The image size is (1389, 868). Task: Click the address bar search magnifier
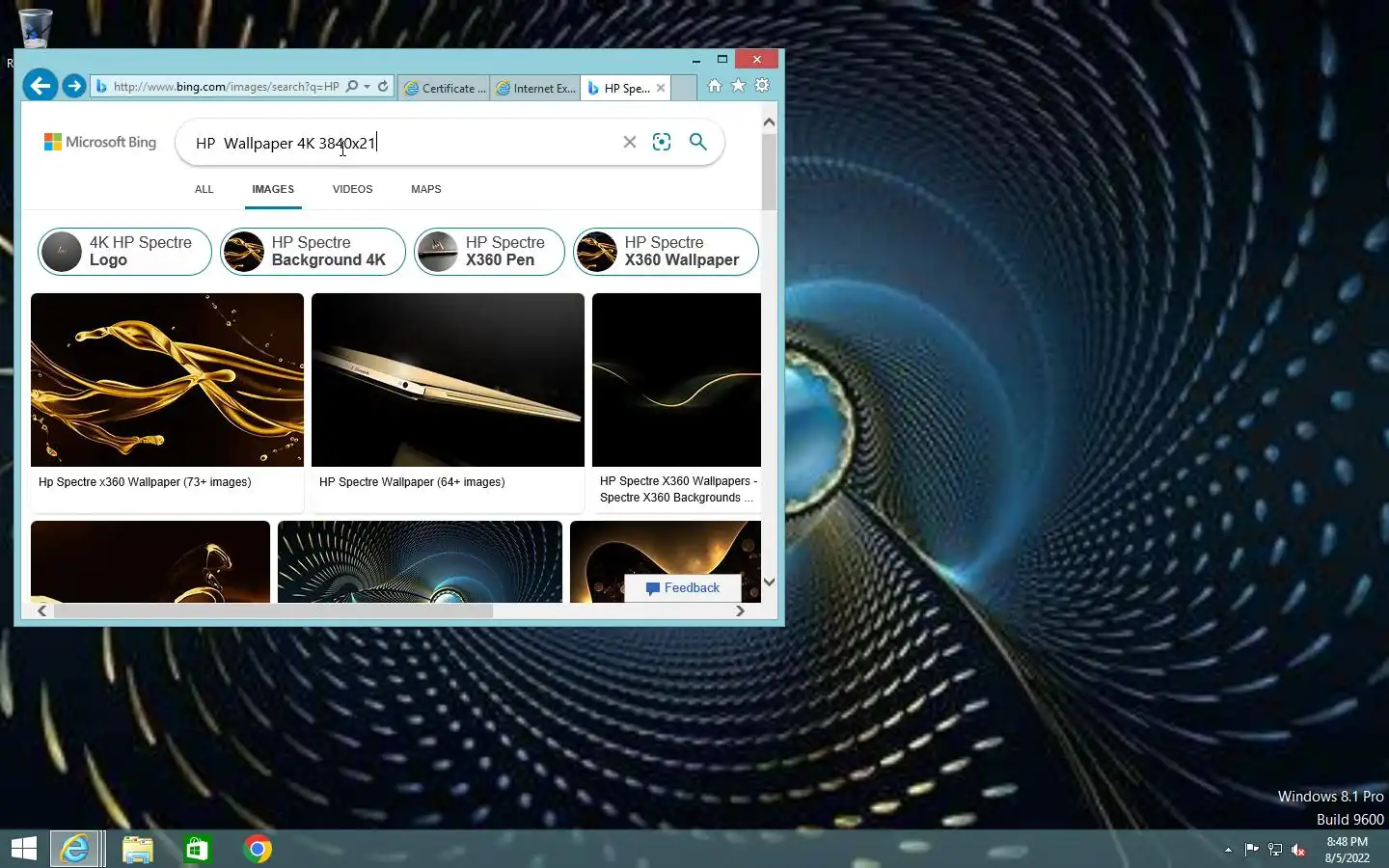[x=352, y=87]
